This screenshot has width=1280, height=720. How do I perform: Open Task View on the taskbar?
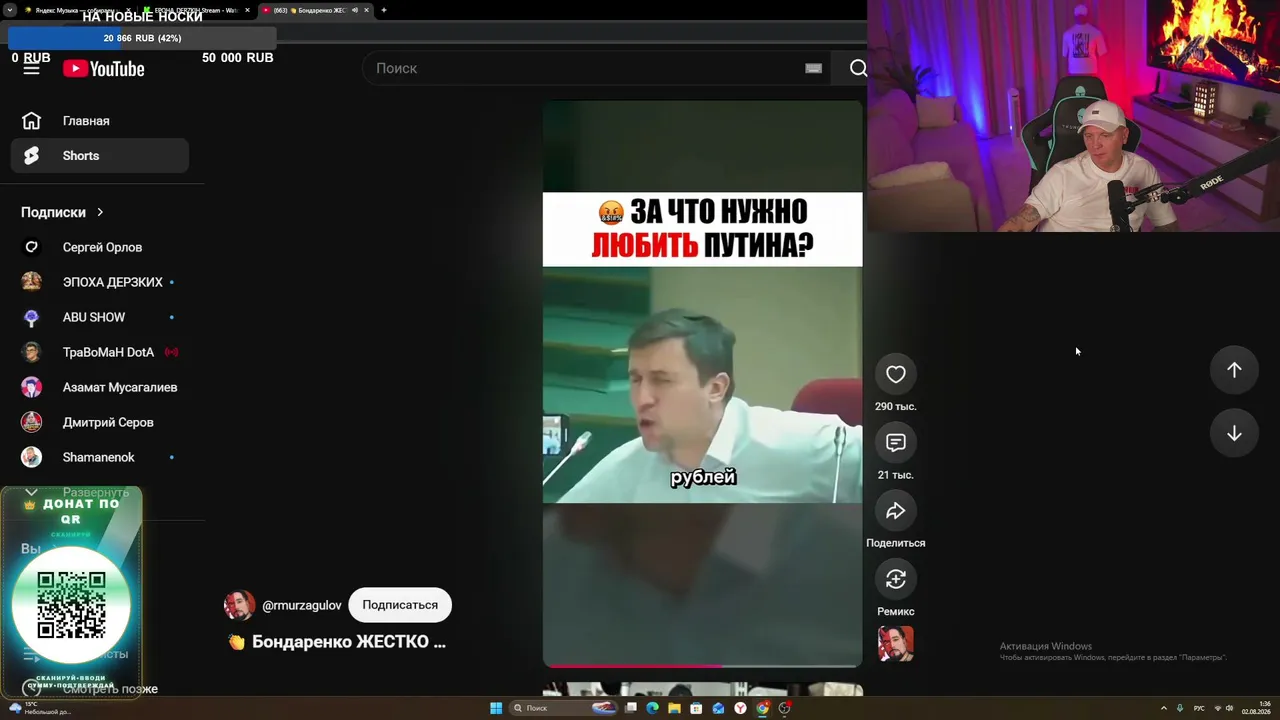tap(631, 708)
